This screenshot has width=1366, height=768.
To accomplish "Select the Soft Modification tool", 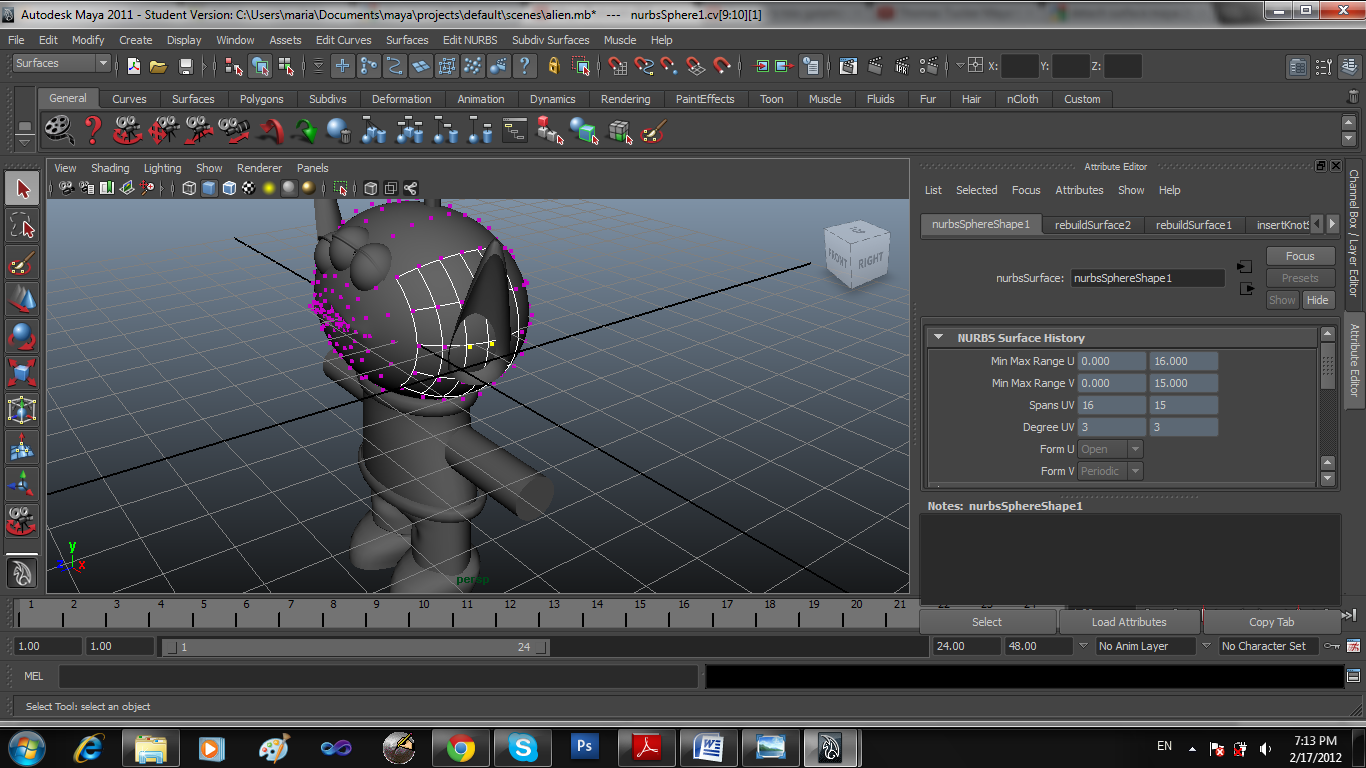I will [x=22, y=447].
